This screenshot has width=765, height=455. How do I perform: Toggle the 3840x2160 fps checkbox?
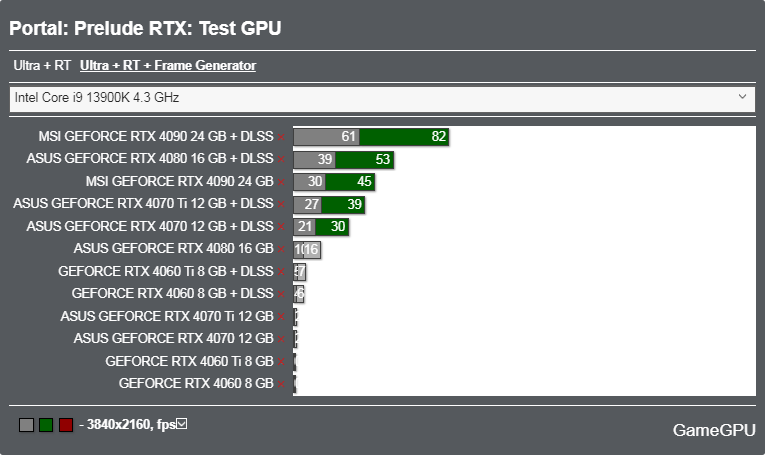point(181,424)
